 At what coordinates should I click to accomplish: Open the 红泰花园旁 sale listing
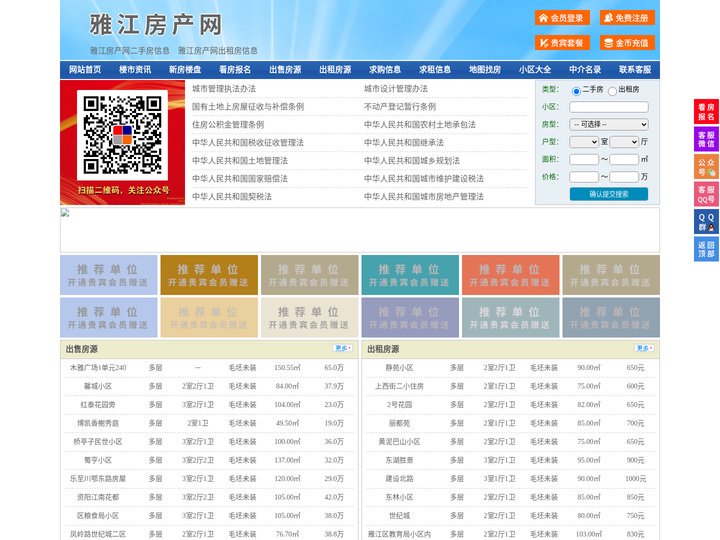click(98, 405)
